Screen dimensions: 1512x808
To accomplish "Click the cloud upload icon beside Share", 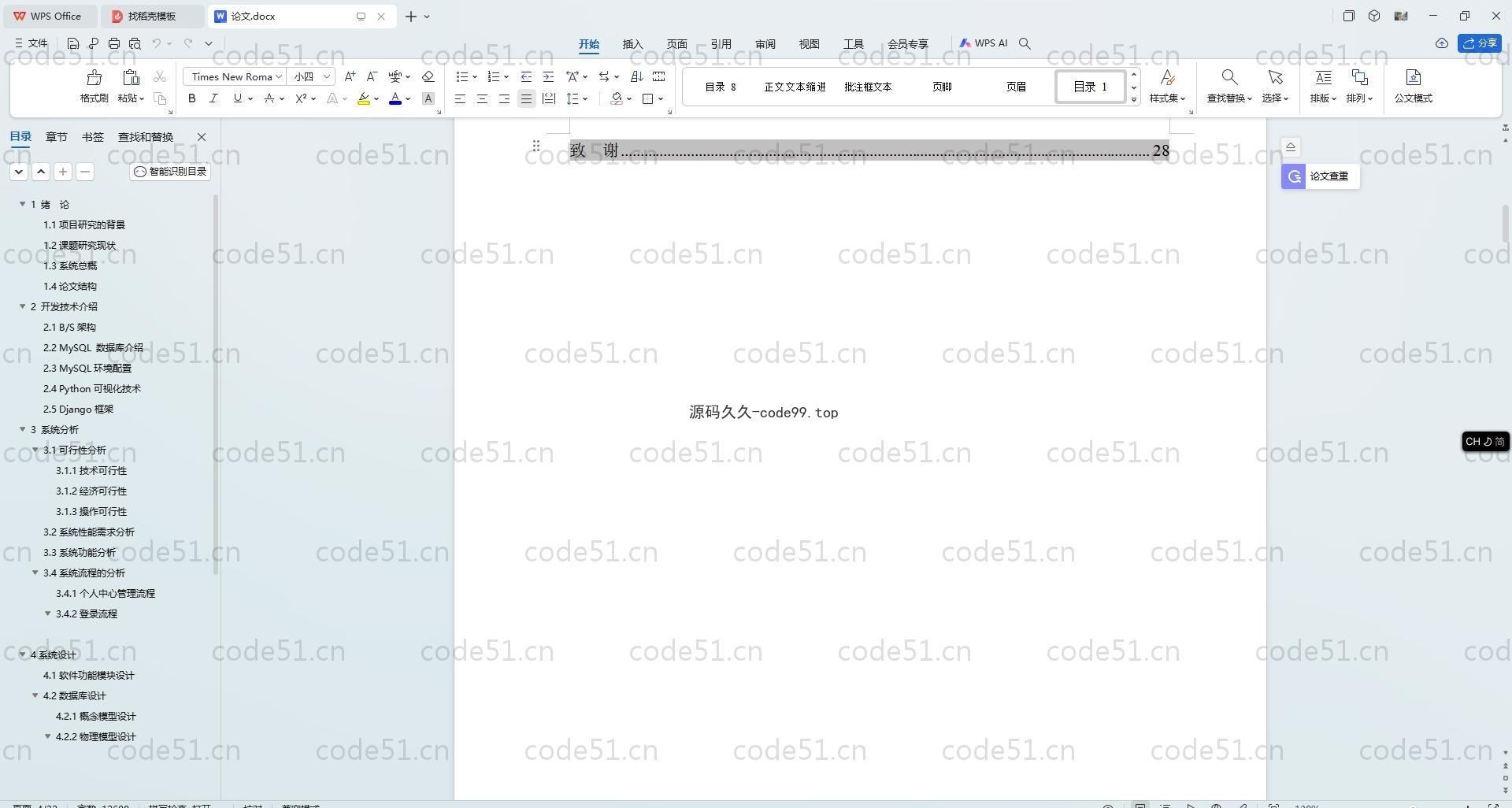I will tap(1441, 43).
